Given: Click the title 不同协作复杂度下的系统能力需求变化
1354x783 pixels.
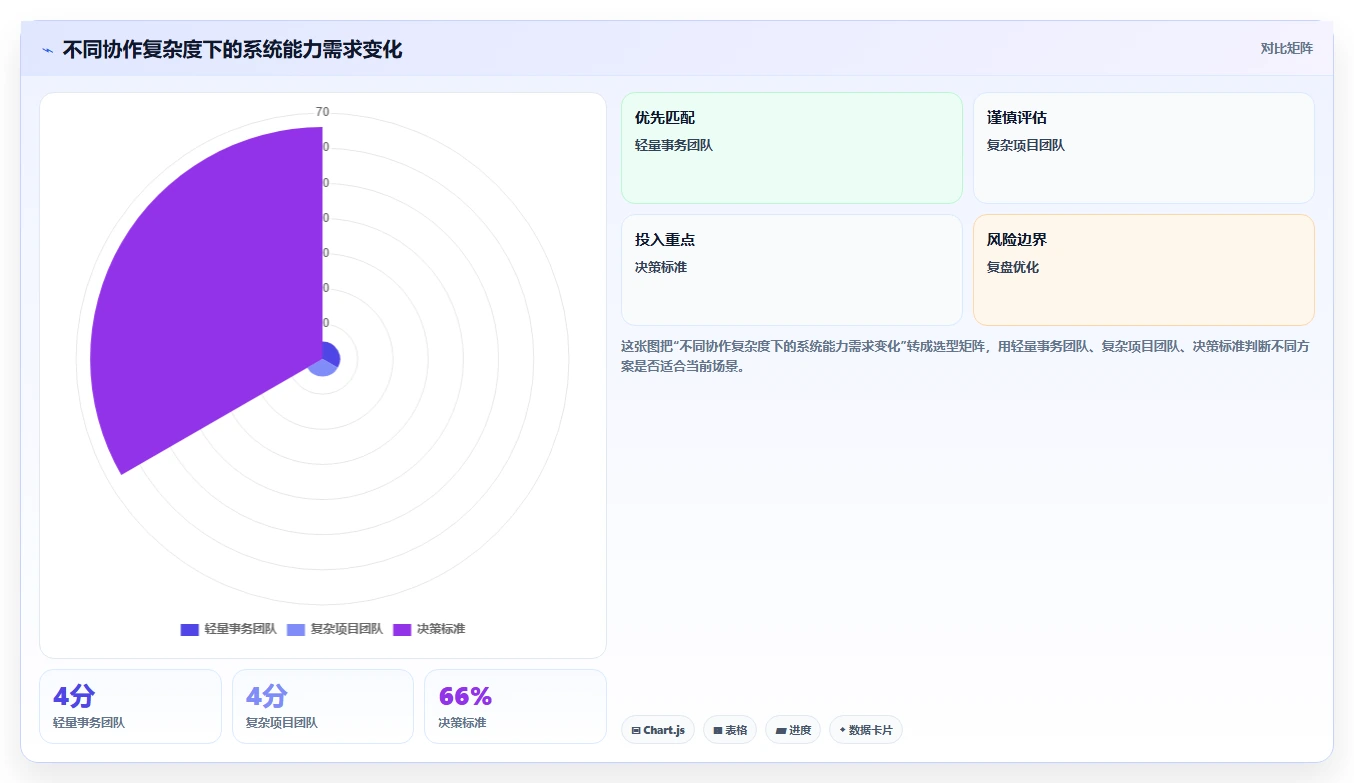Looking at the screenshot, I should [x=232, y=50].
